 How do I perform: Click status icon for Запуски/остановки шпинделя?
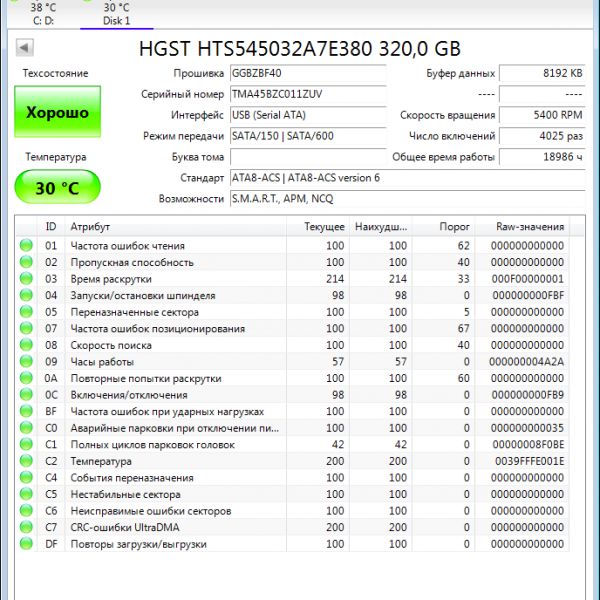tap(26, 295)
